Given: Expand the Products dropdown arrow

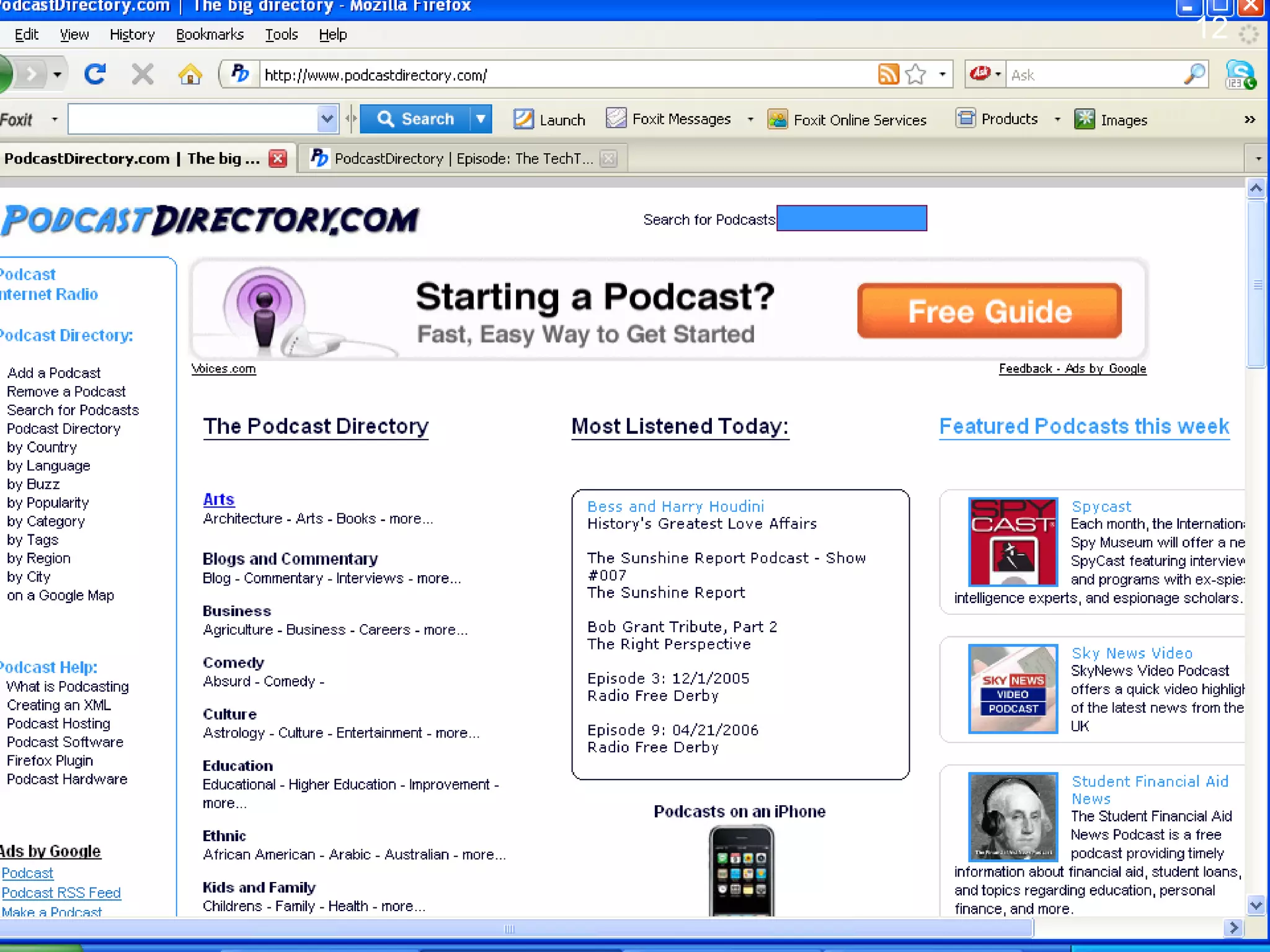Looking at the screenshot, I should (x=1057, y=119).
